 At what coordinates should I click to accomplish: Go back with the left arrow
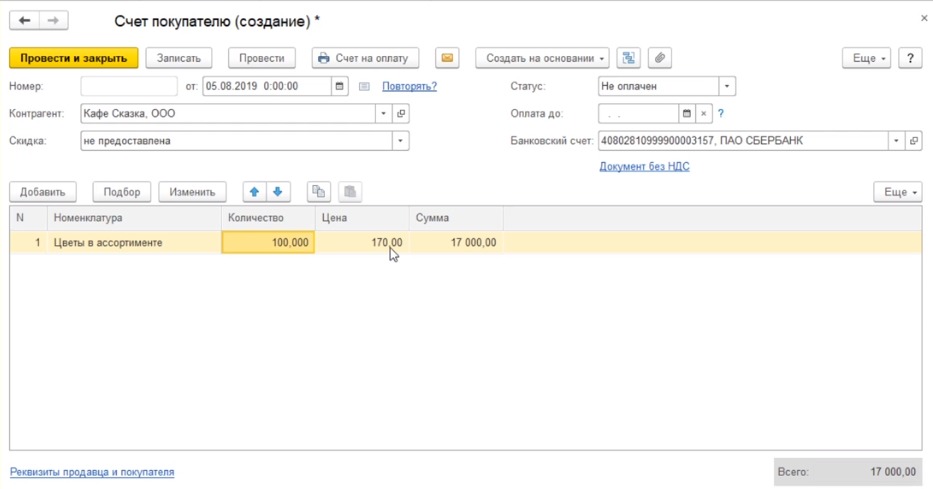tap(25, 21)
